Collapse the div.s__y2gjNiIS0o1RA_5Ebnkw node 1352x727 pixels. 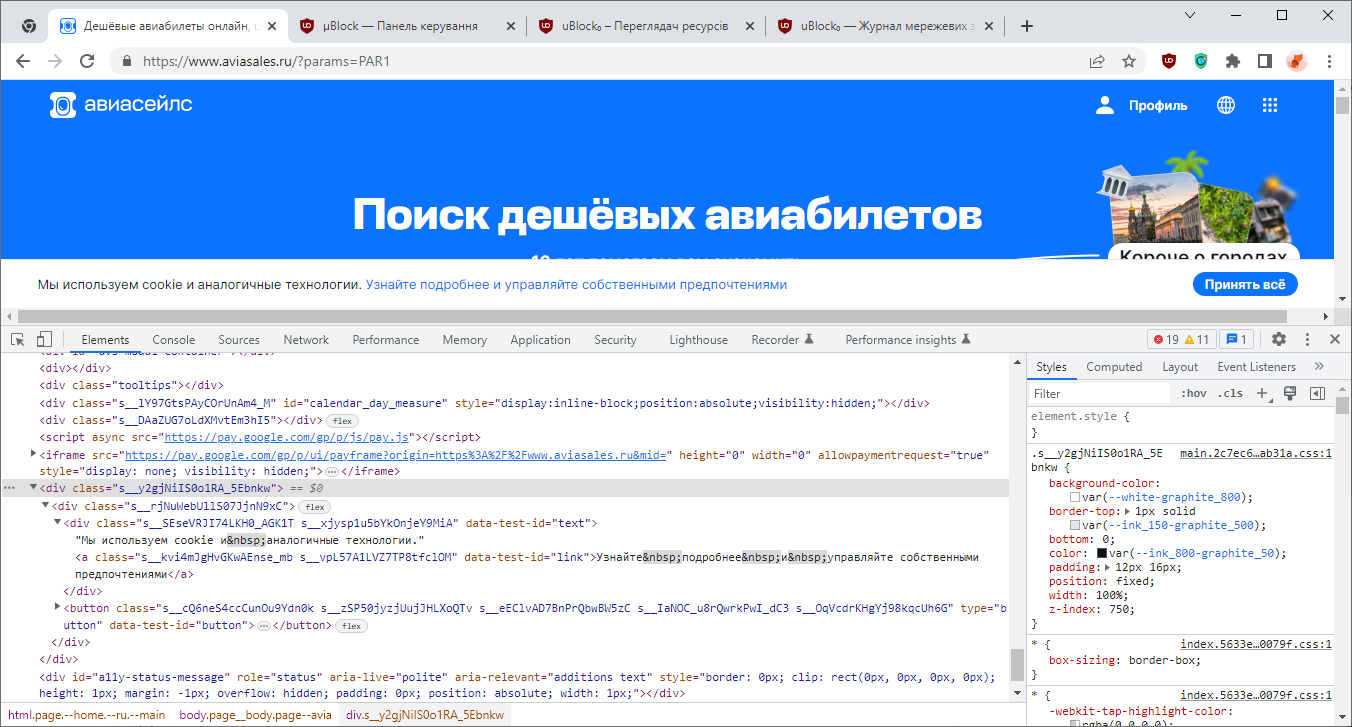coord(33,489)
